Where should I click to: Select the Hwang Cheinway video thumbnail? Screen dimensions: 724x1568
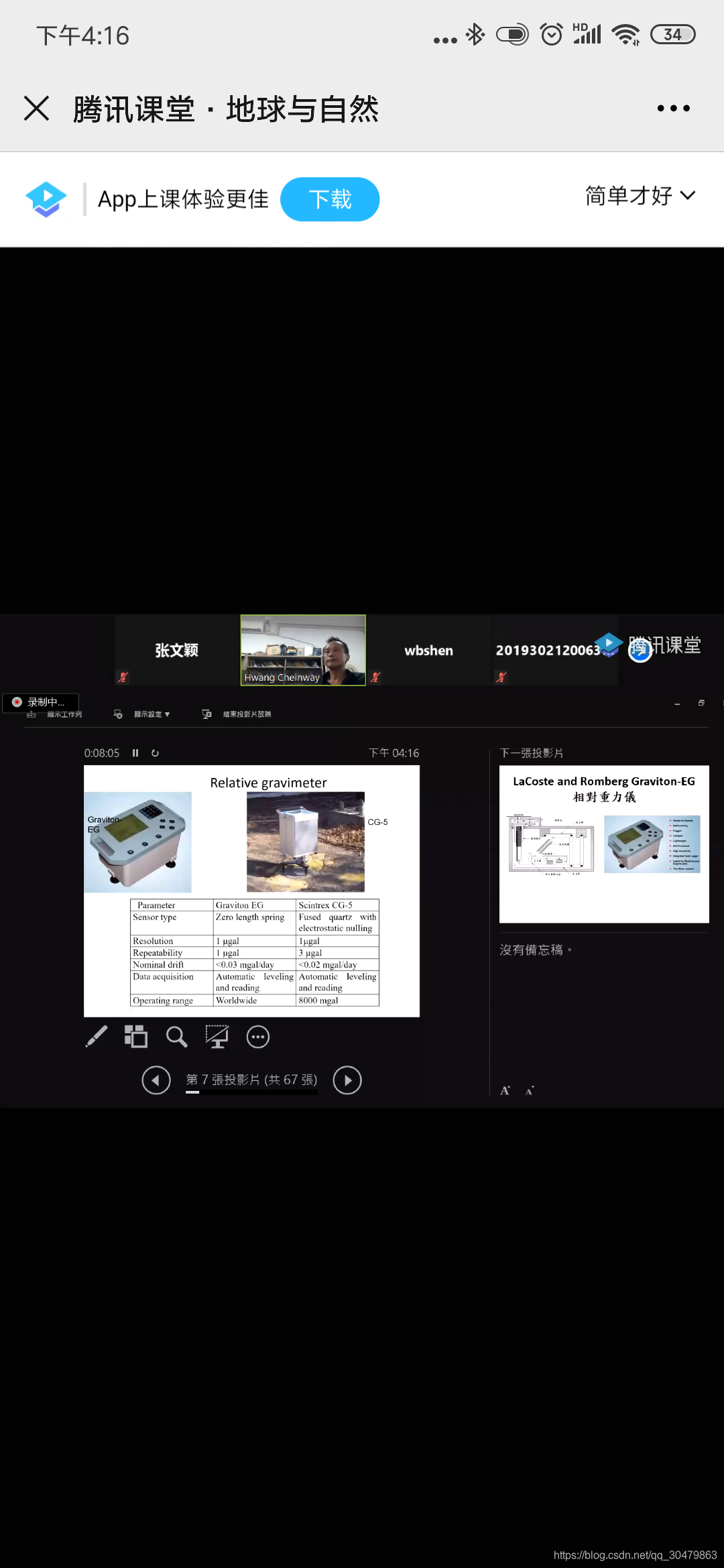(303, 650)
